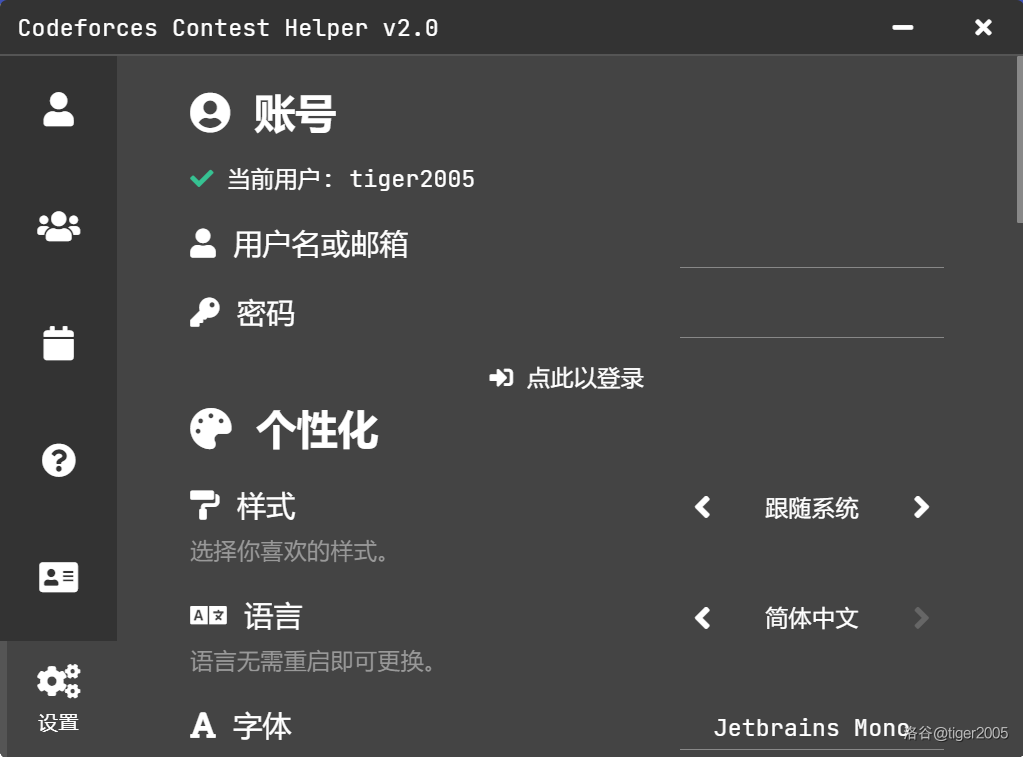
Task: Open the group users sidebar icon
Action: tap(59, 227)
